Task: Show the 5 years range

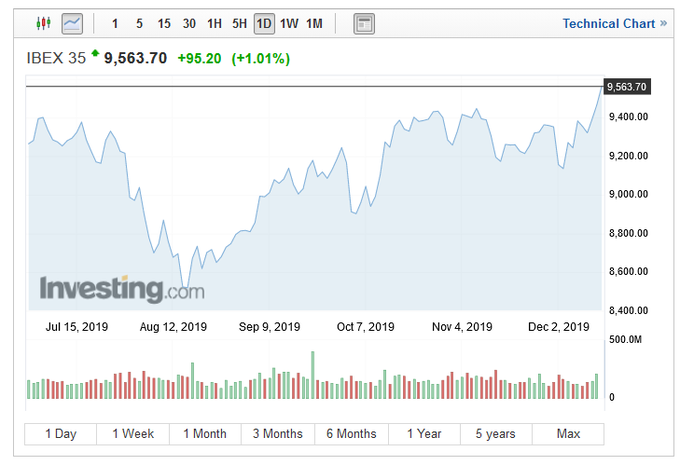Action: (496, 434)
